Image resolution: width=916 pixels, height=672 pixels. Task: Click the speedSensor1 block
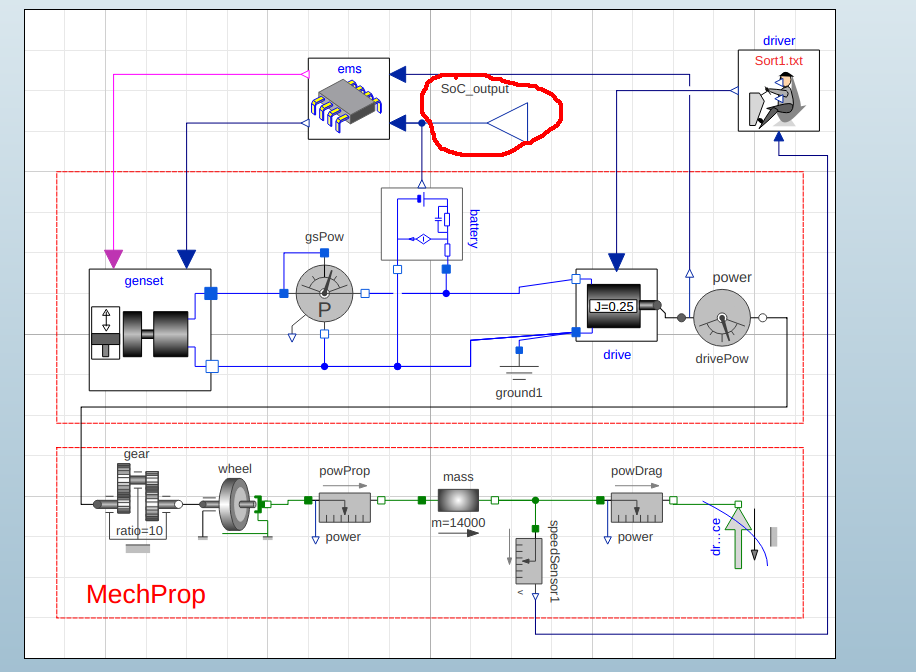pyautogui.click(x=529, y=561)
